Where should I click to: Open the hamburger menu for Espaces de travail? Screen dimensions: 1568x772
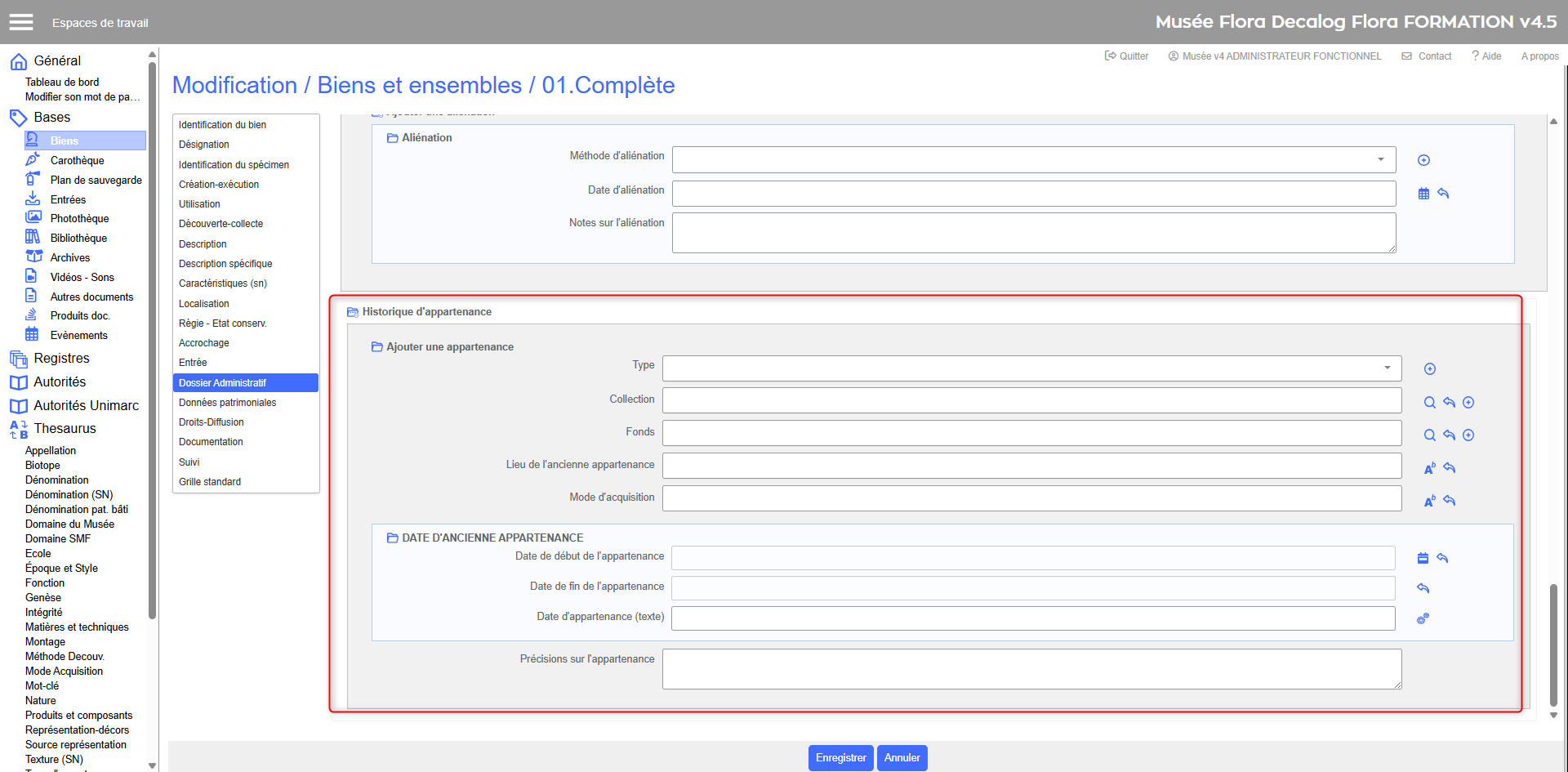(21, 22)
